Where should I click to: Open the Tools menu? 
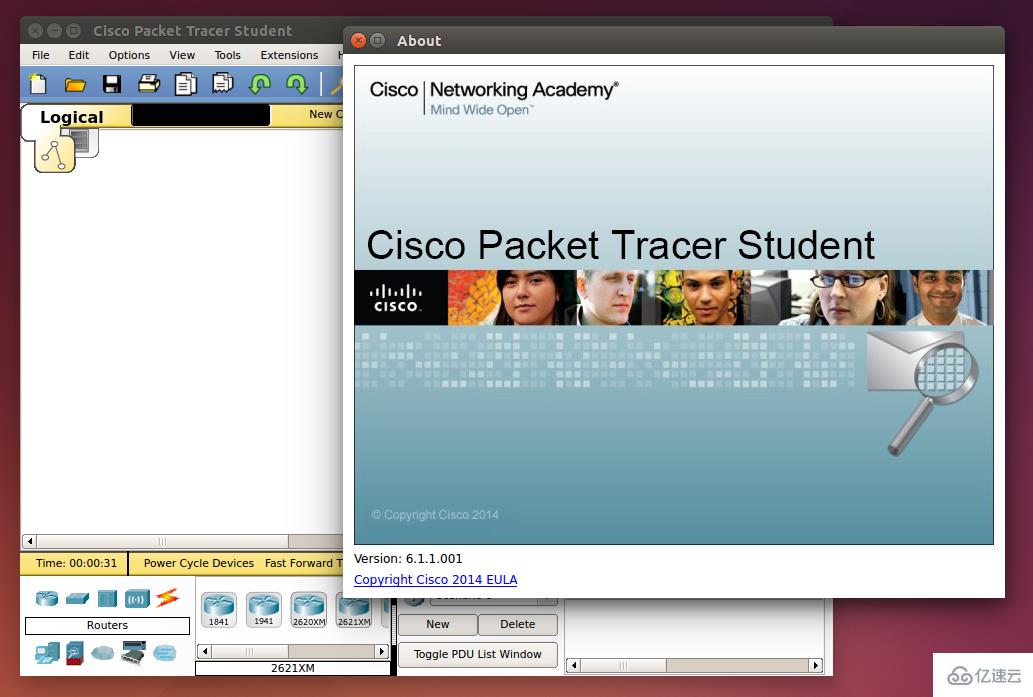point(227,55)
